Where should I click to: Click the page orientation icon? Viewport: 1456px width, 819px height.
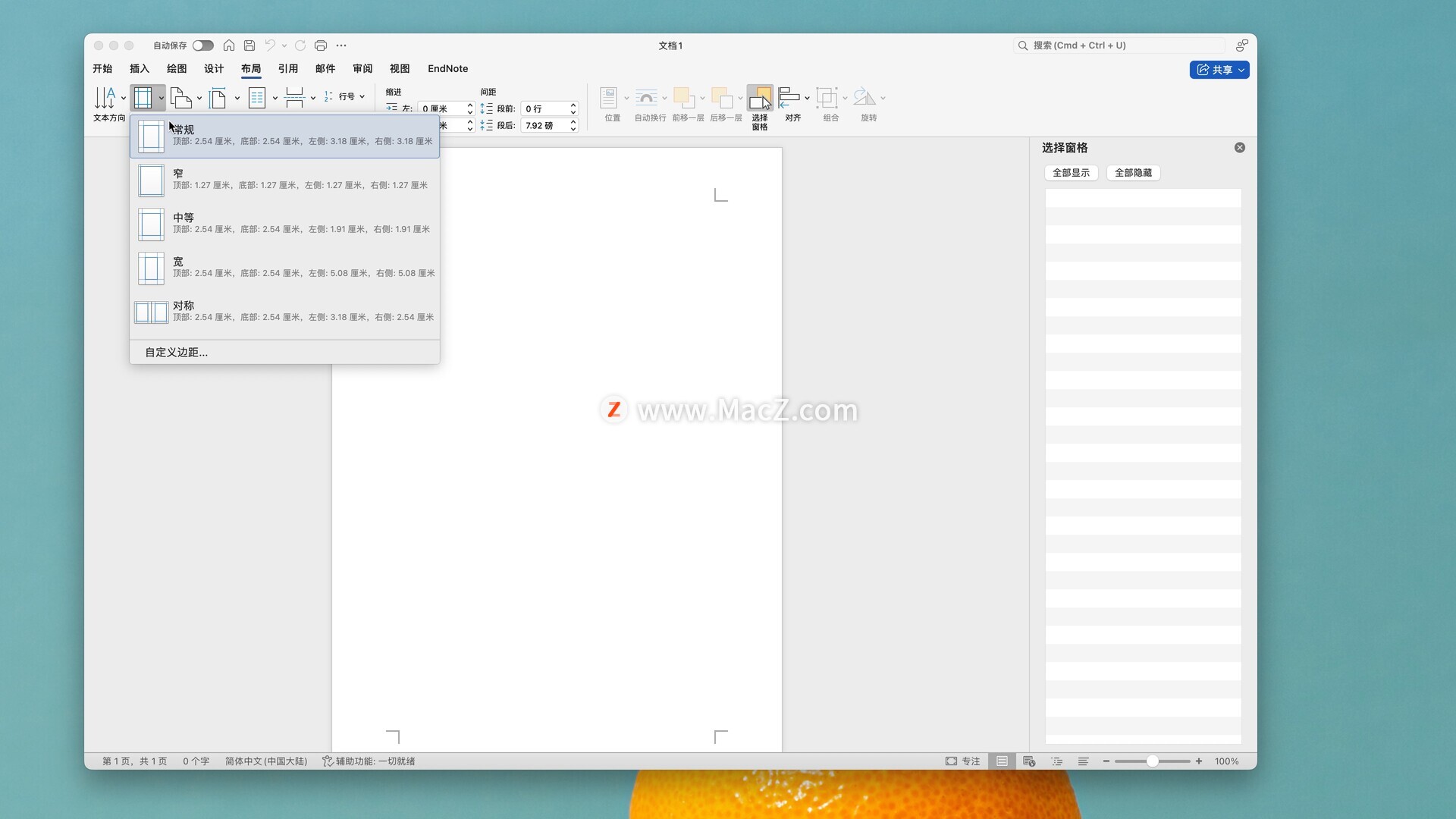pyautogui.click(x=180, y=97)
